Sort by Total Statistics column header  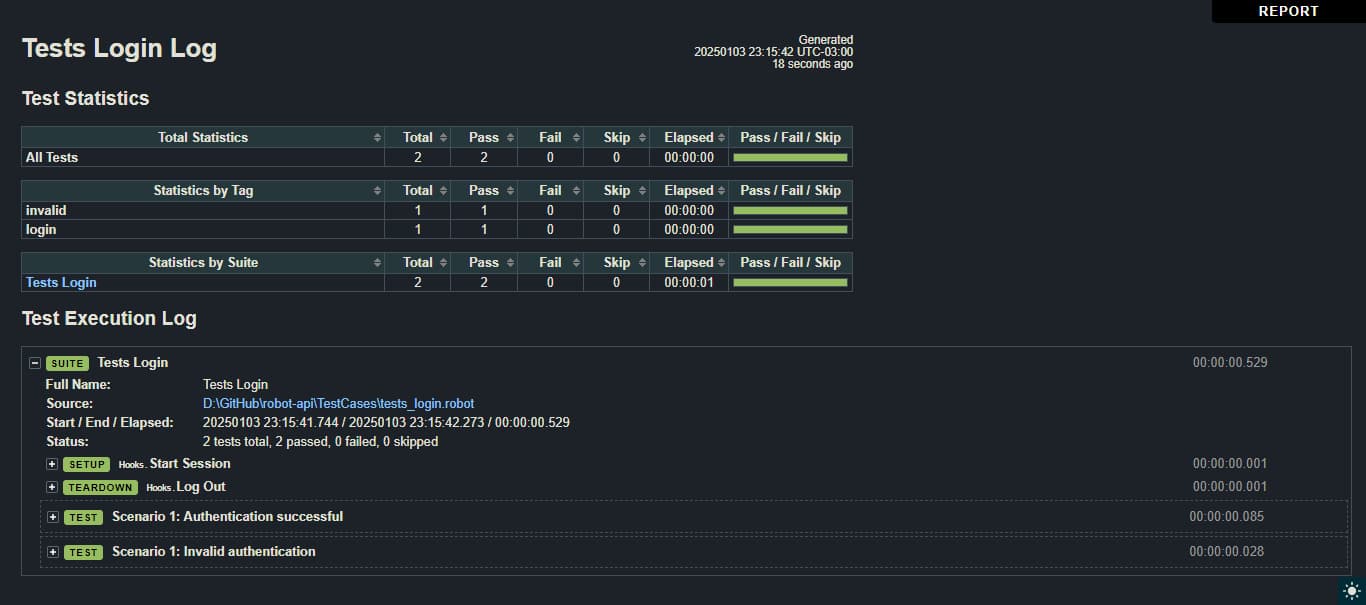(203, 137)
